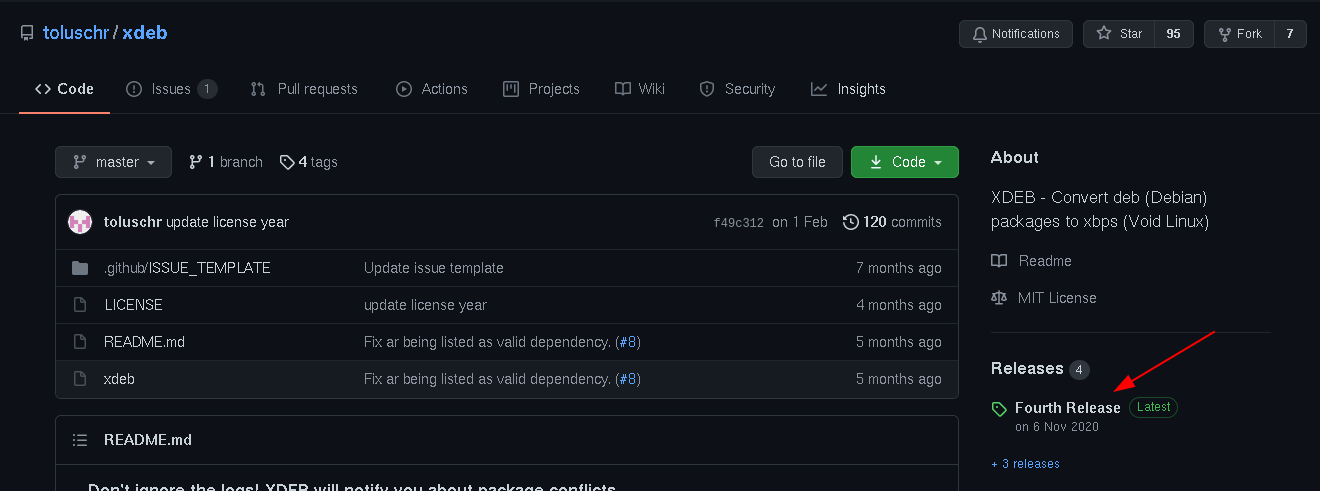Open the 'update license year' latest commit message
The width and height of the screenshot is (1320, 491).
pos(228,222)
